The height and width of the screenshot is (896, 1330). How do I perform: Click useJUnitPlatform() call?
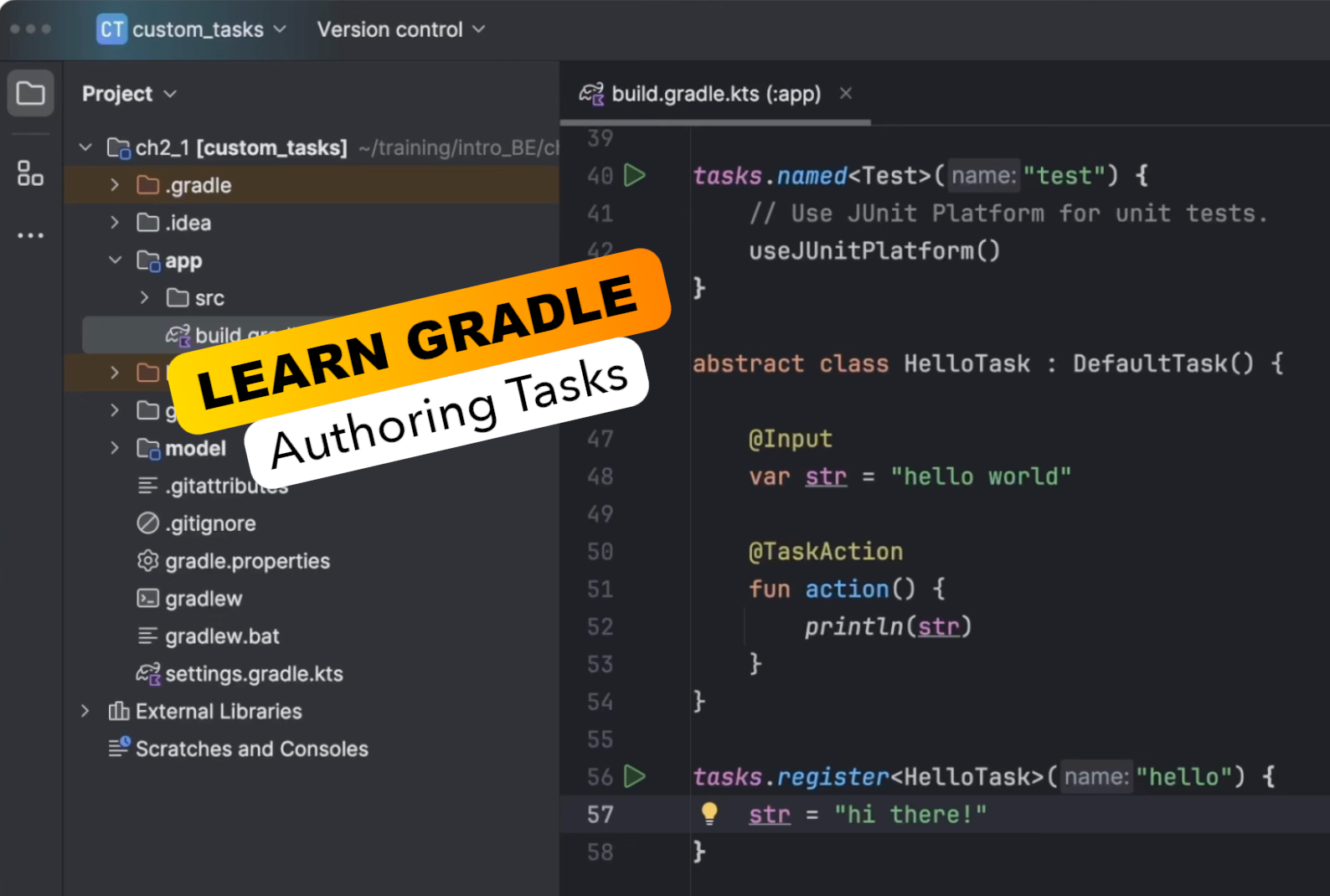click(874, 251)
